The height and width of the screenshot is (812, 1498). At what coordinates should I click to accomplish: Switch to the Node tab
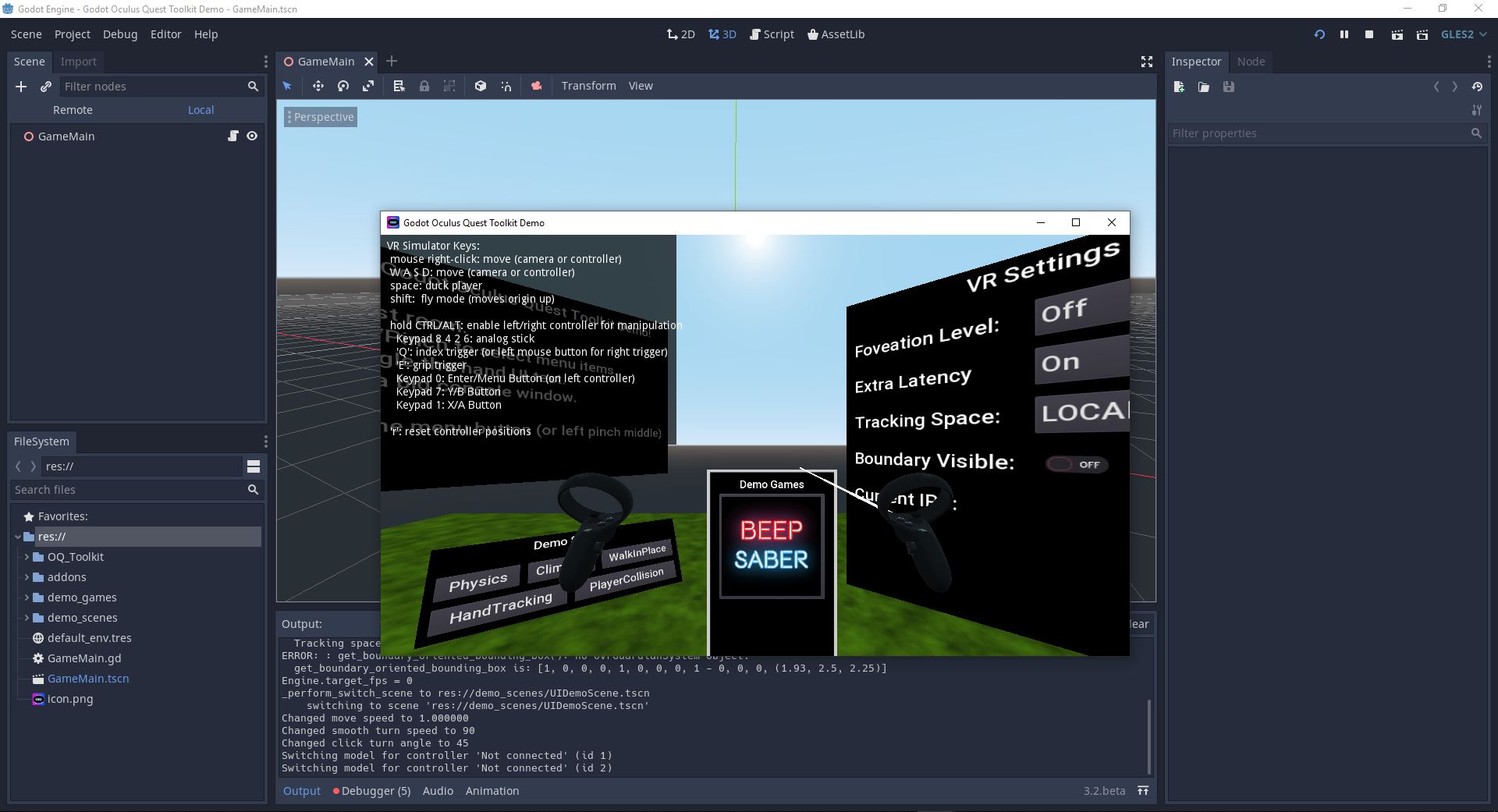[x=1251, y=62]
